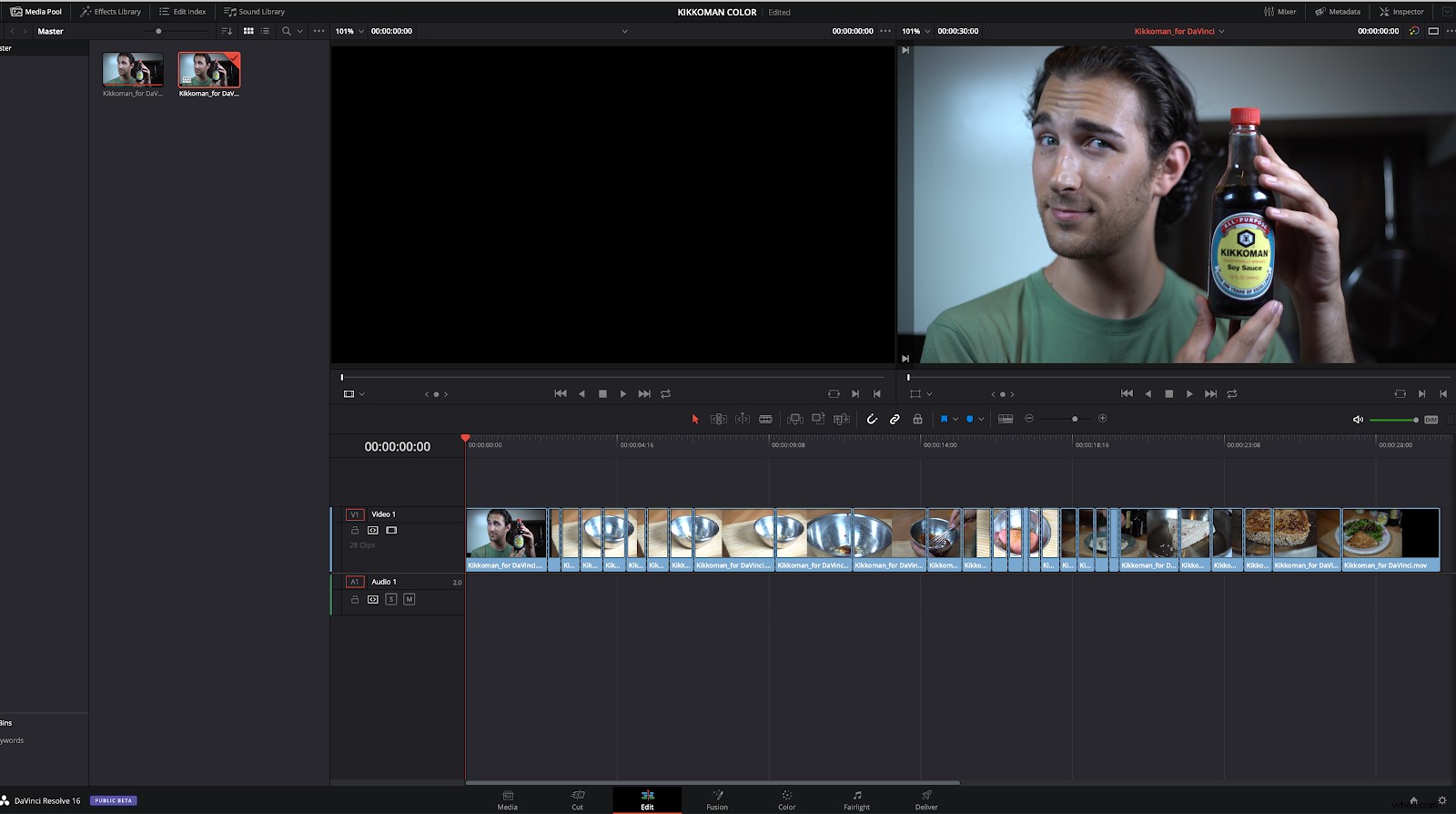Screen dimensions: 1456x814
Task: Play the timeline viewer
Action: tap(1189, 394)
